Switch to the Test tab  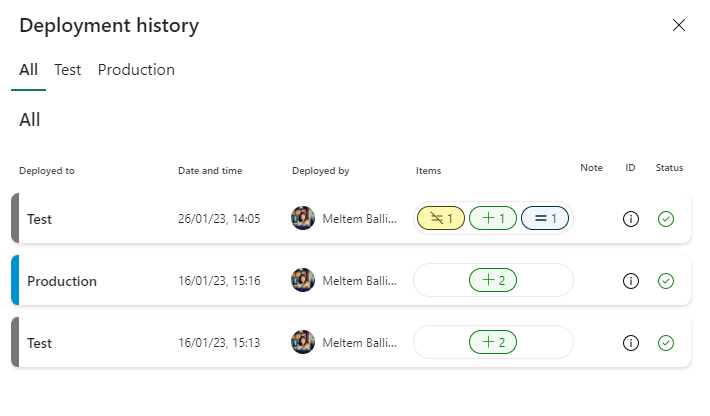pos(68,70)
